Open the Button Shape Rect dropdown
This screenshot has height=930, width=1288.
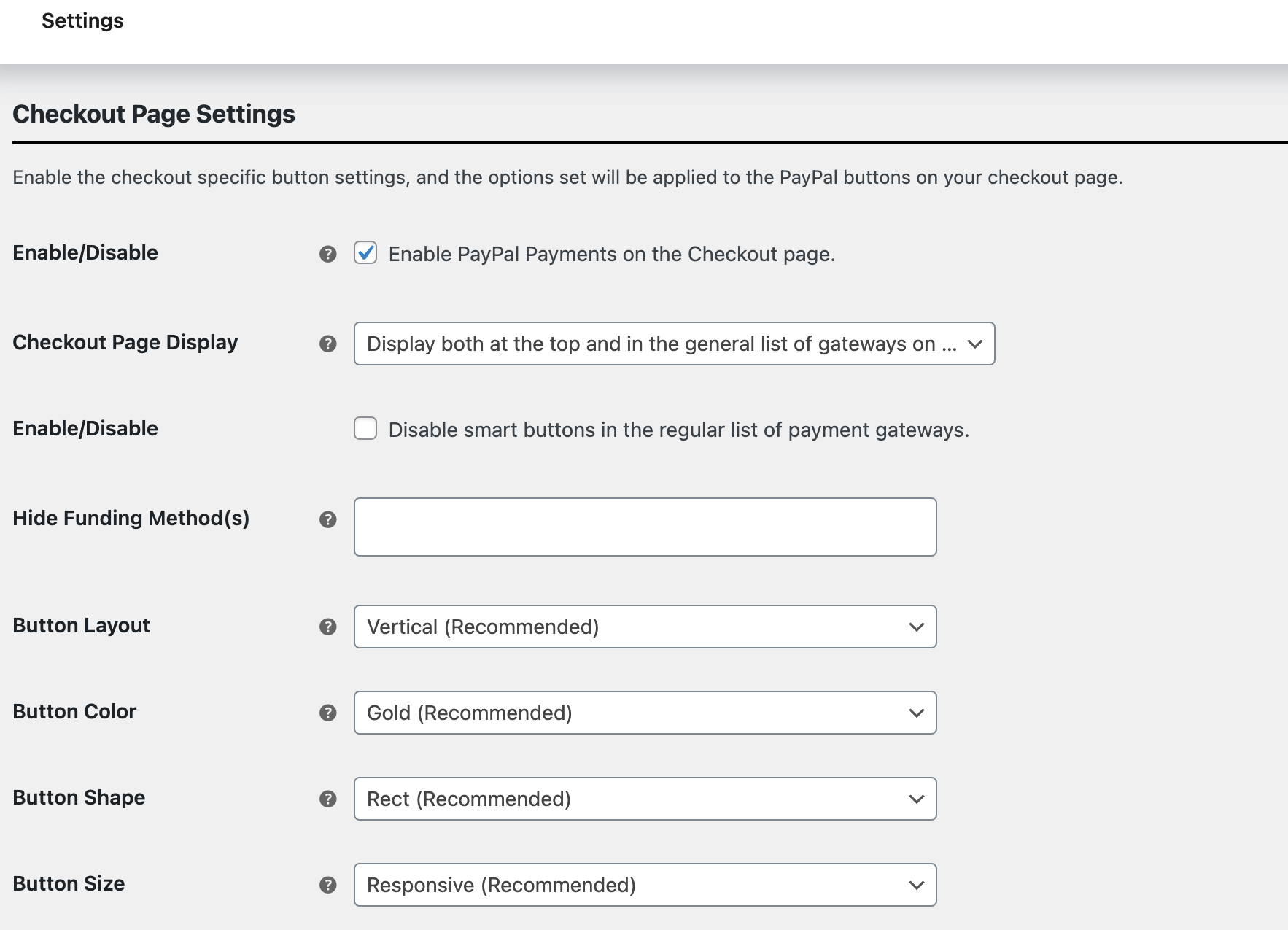(645, 799)
